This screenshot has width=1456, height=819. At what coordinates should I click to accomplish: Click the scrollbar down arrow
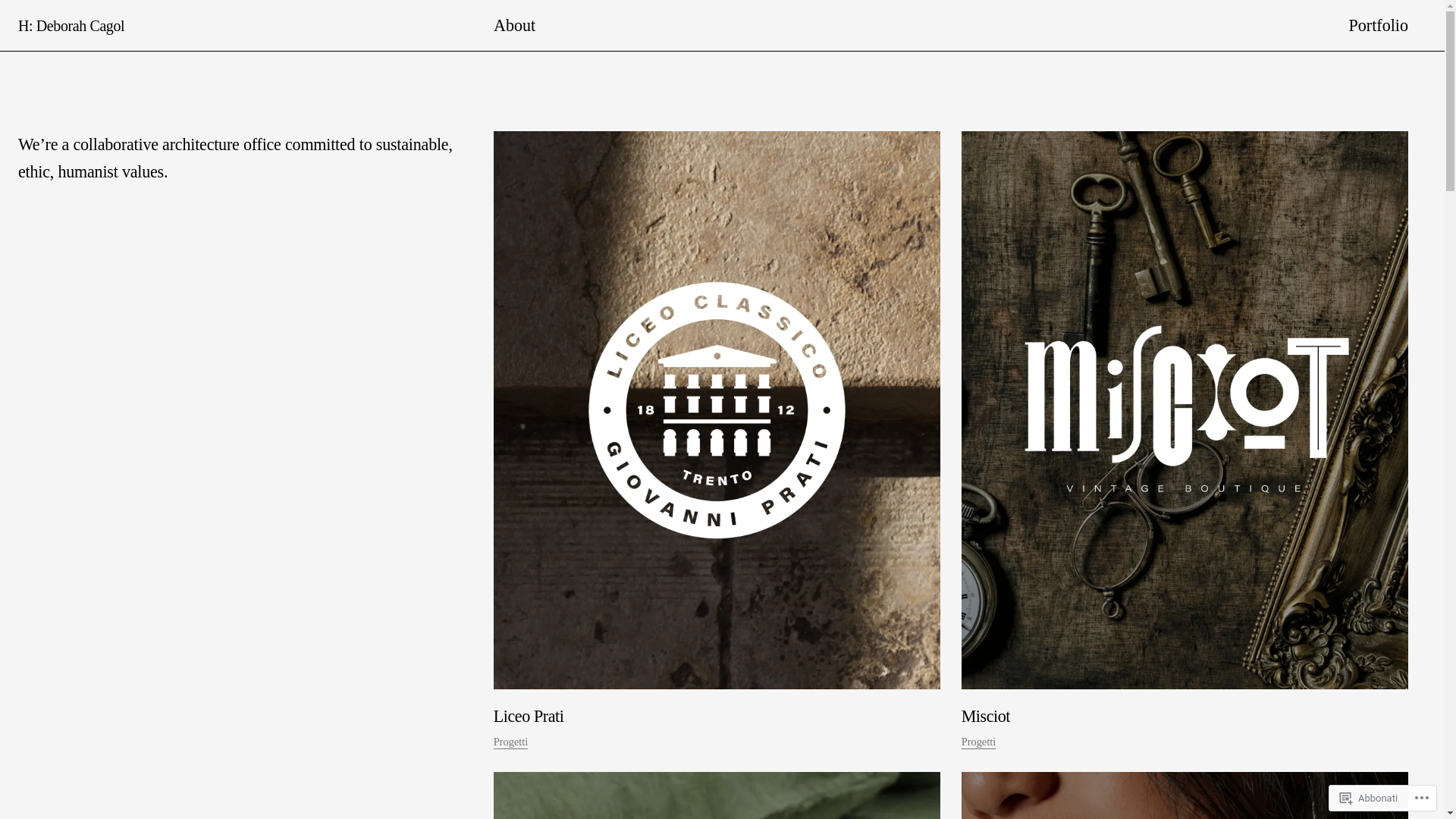click(1450, 813)
